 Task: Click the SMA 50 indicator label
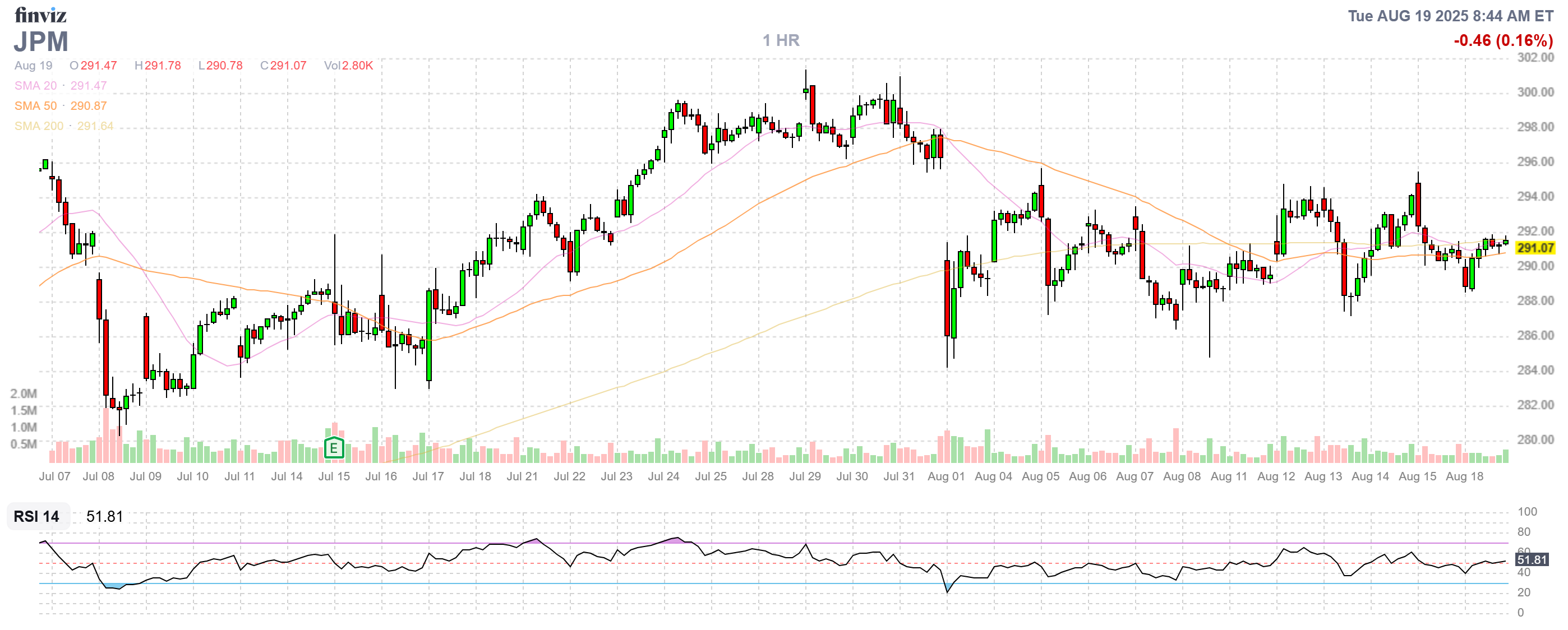pos(35,106)
